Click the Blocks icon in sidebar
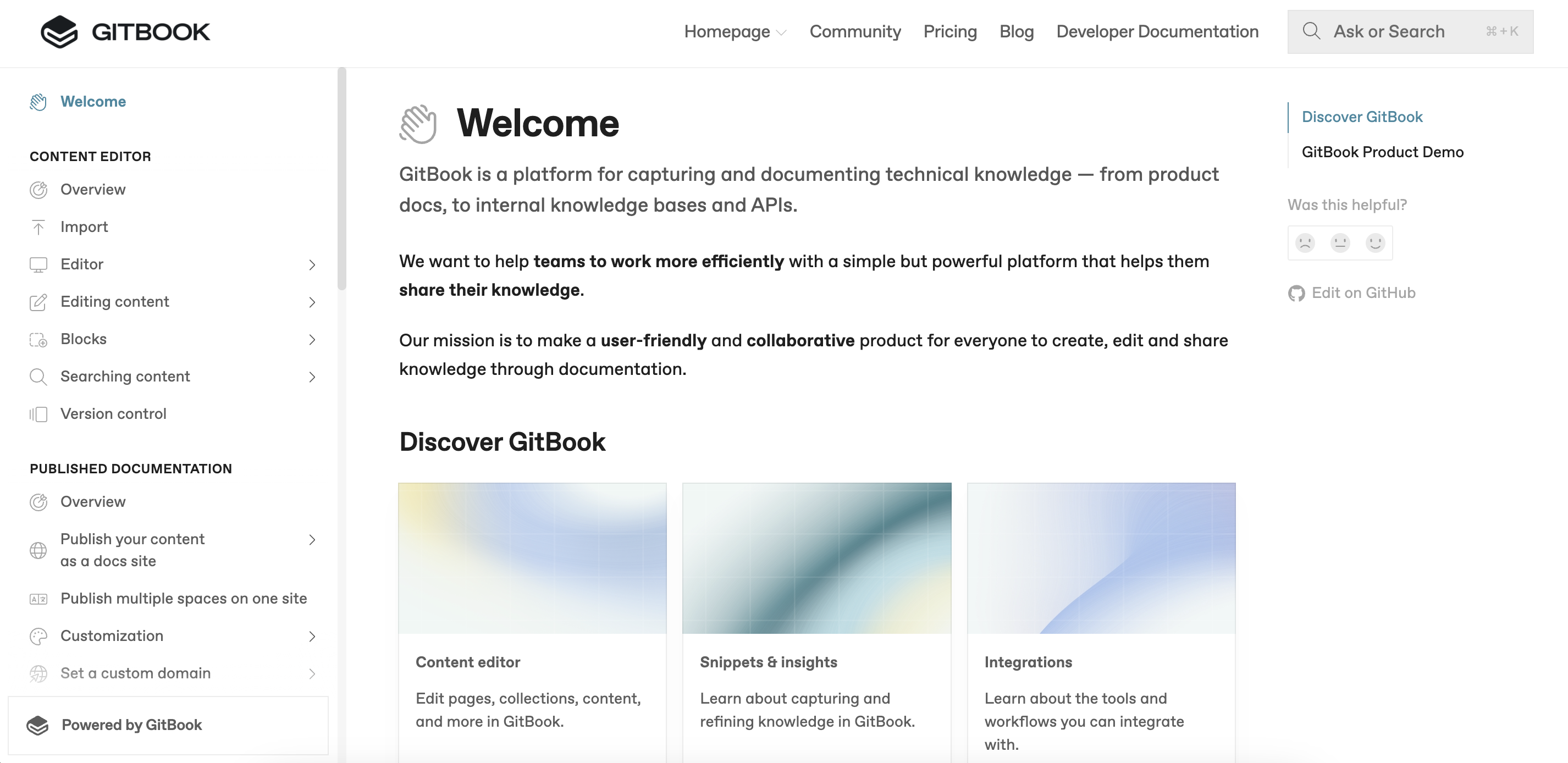The image size is (1568, 763). (x=38, y=340)
